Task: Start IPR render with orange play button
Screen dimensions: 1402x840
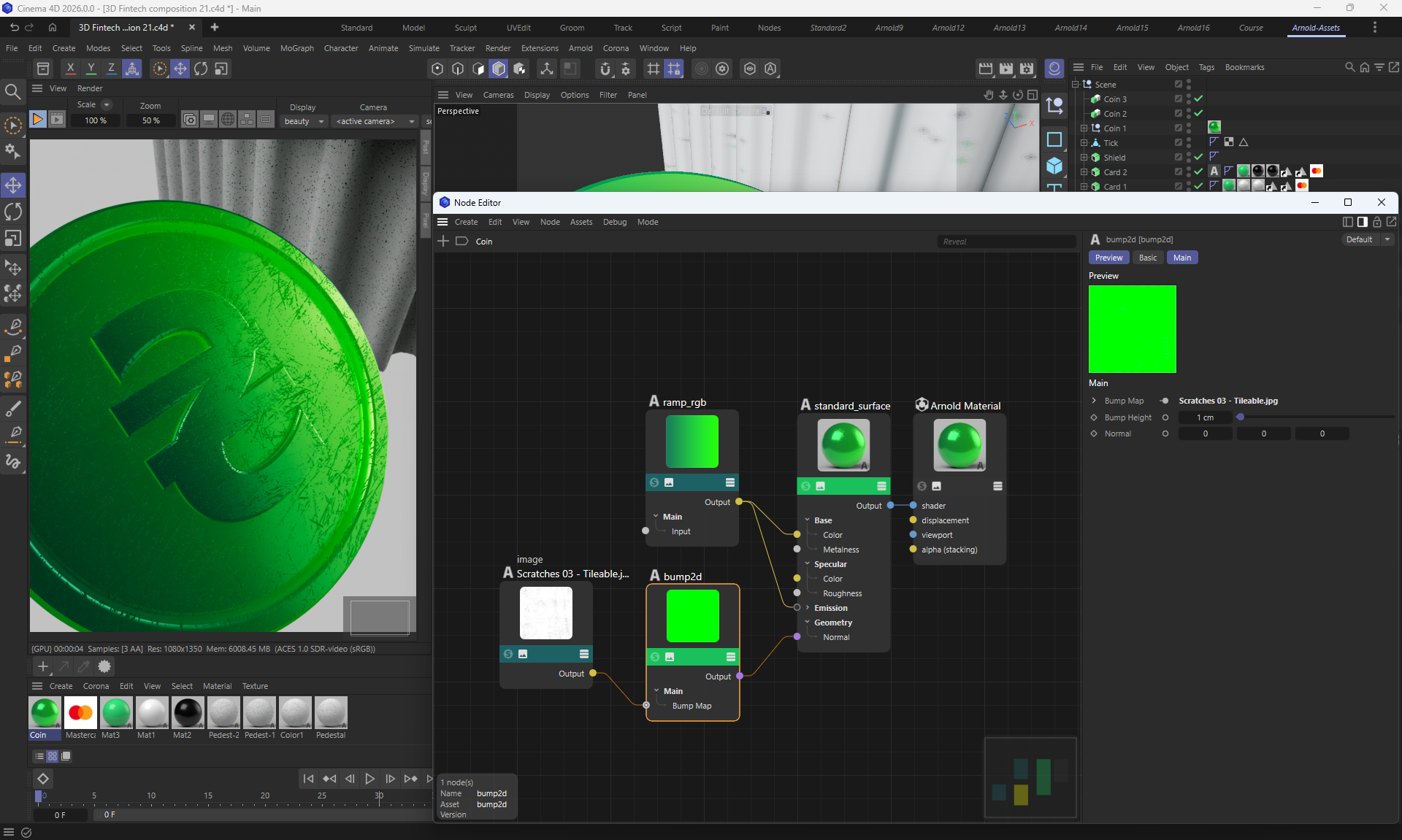Action: click(37, 119)
